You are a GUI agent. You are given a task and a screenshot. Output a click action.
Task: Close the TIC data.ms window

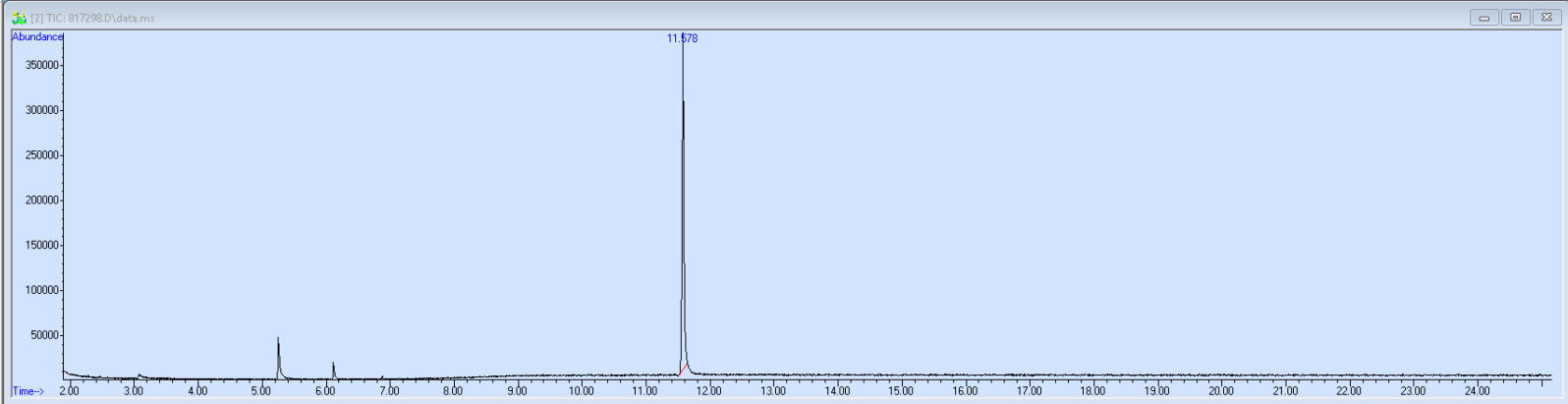[1546, 18]
